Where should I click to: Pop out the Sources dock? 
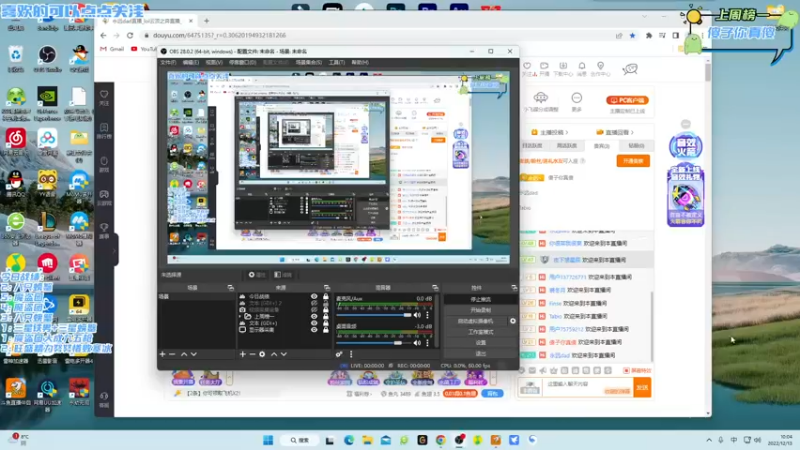pos(327,288)
